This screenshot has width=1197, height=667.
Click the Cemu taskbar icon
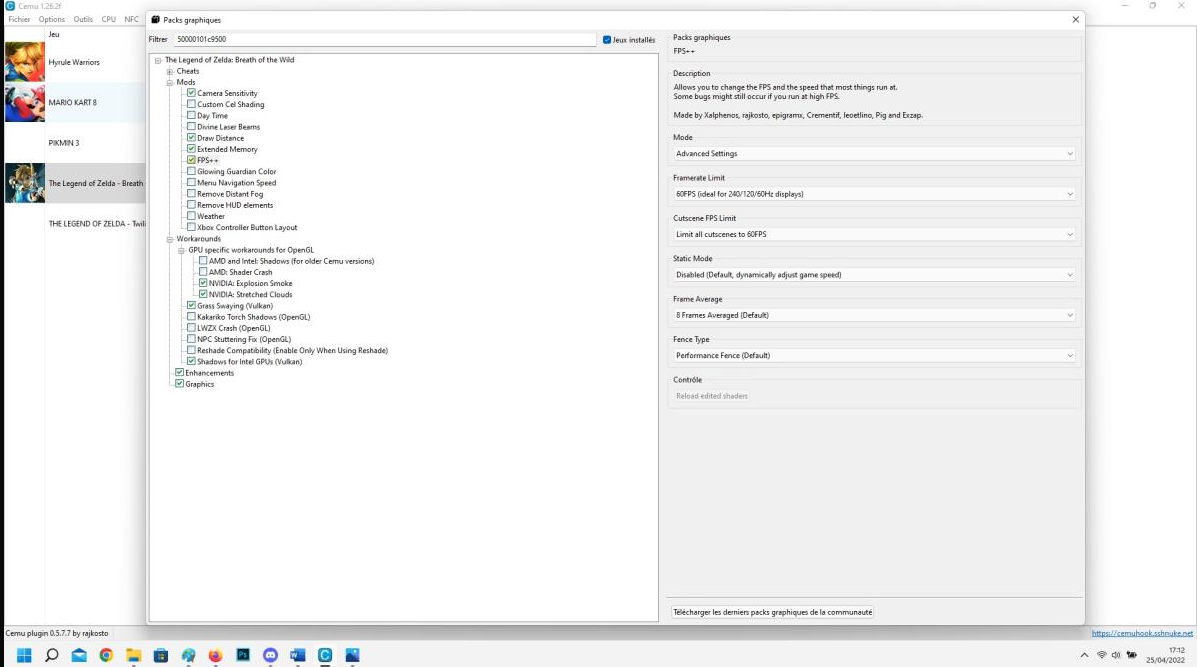pyautogui.click(x=325, y=655)
